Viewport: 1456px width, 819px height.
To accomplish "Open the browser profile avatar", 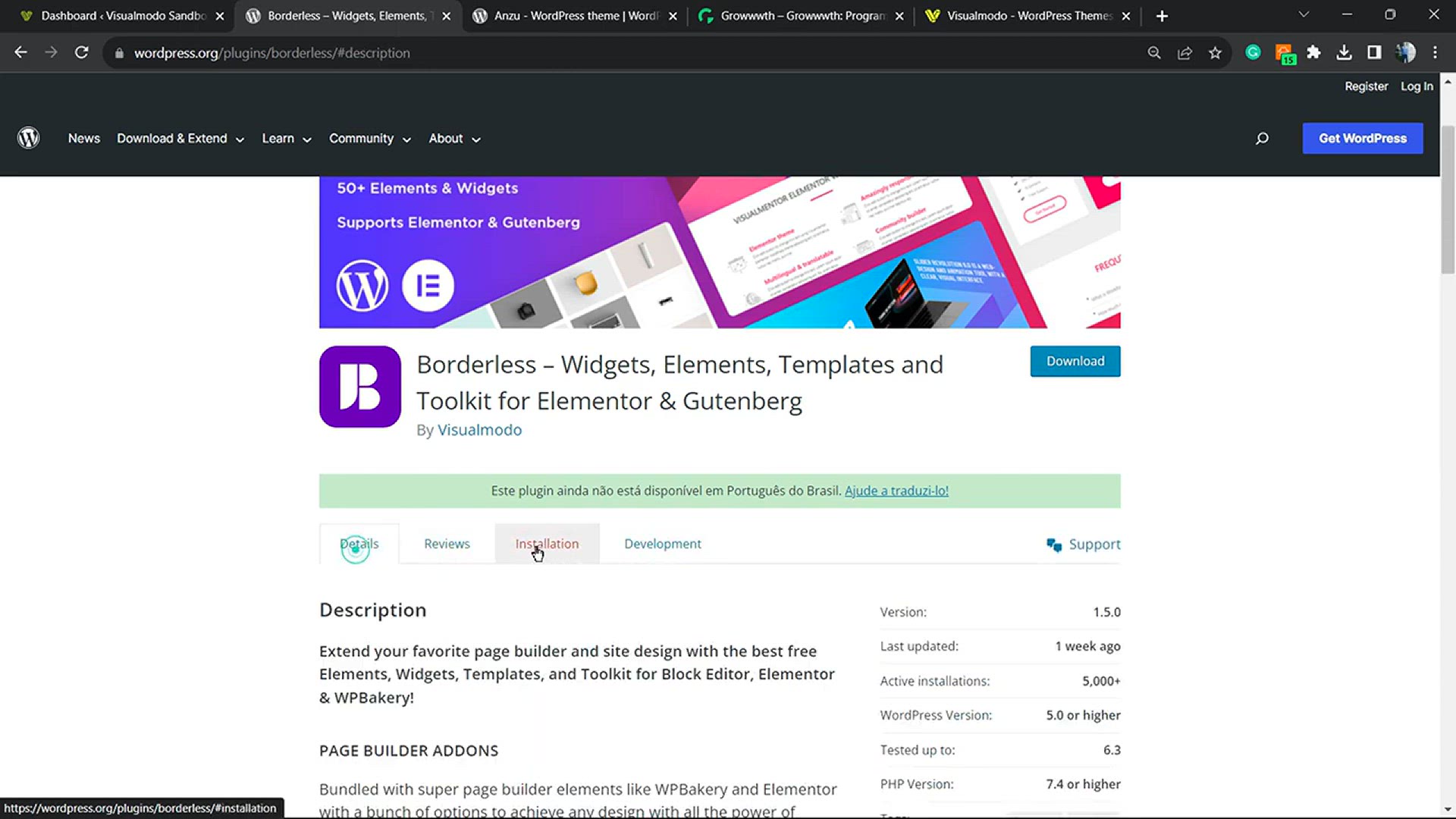I will pos(1405,52).
